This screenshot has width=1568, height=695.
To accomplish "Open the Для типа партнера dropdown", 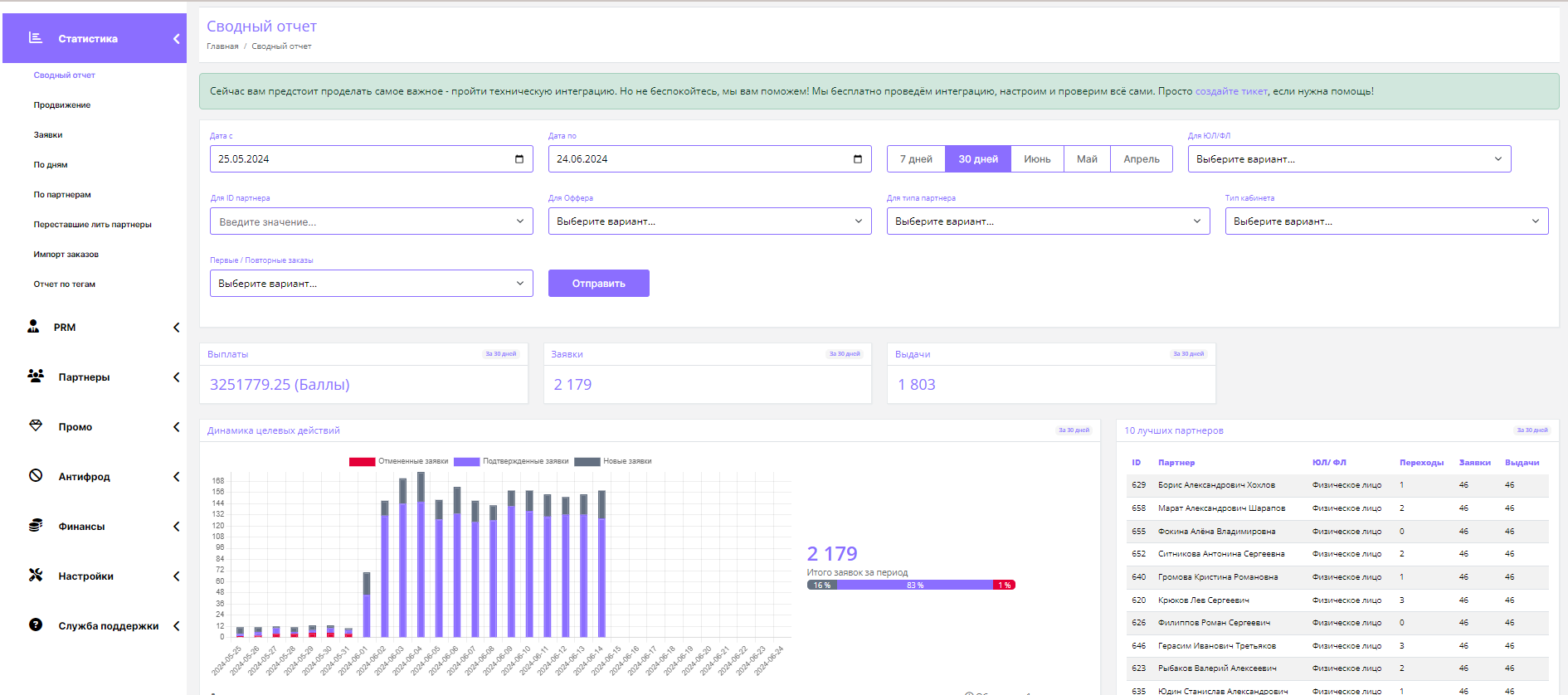I will (x=1048, y=221).
